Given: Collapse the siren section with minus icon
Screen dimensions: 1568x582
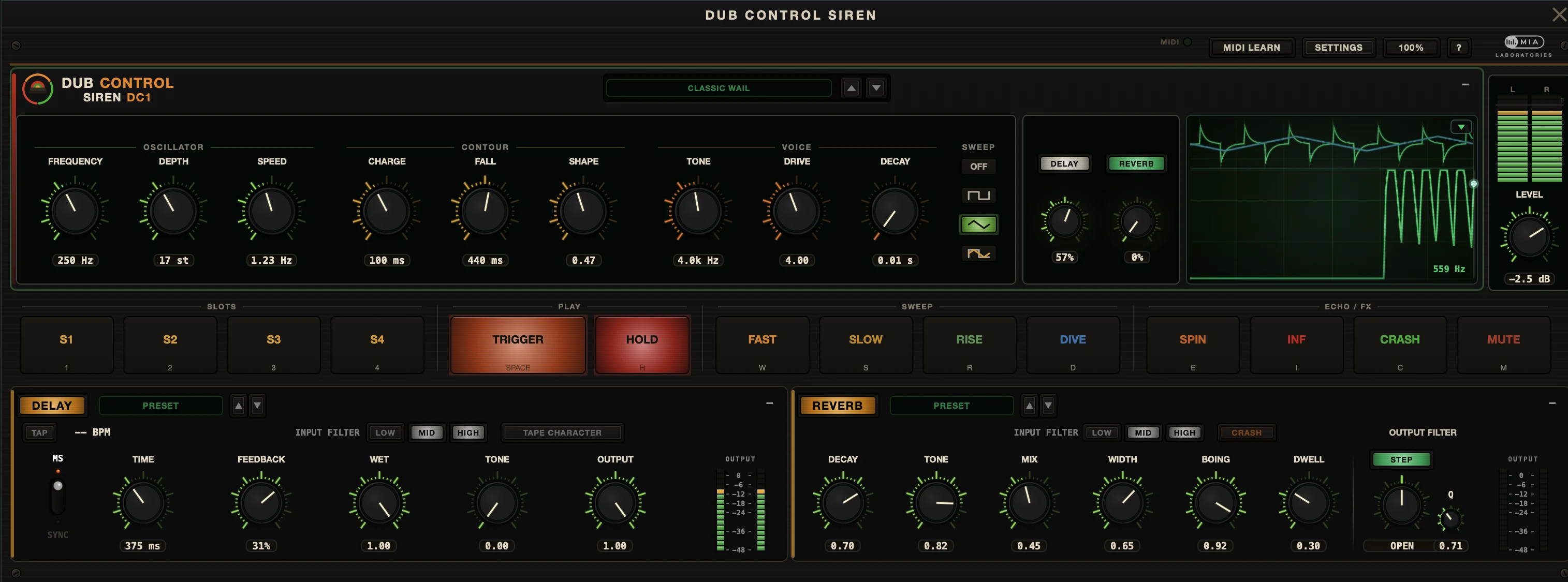Looking at the screenshot, I should pyautogui.click(x=1465, y=84).
